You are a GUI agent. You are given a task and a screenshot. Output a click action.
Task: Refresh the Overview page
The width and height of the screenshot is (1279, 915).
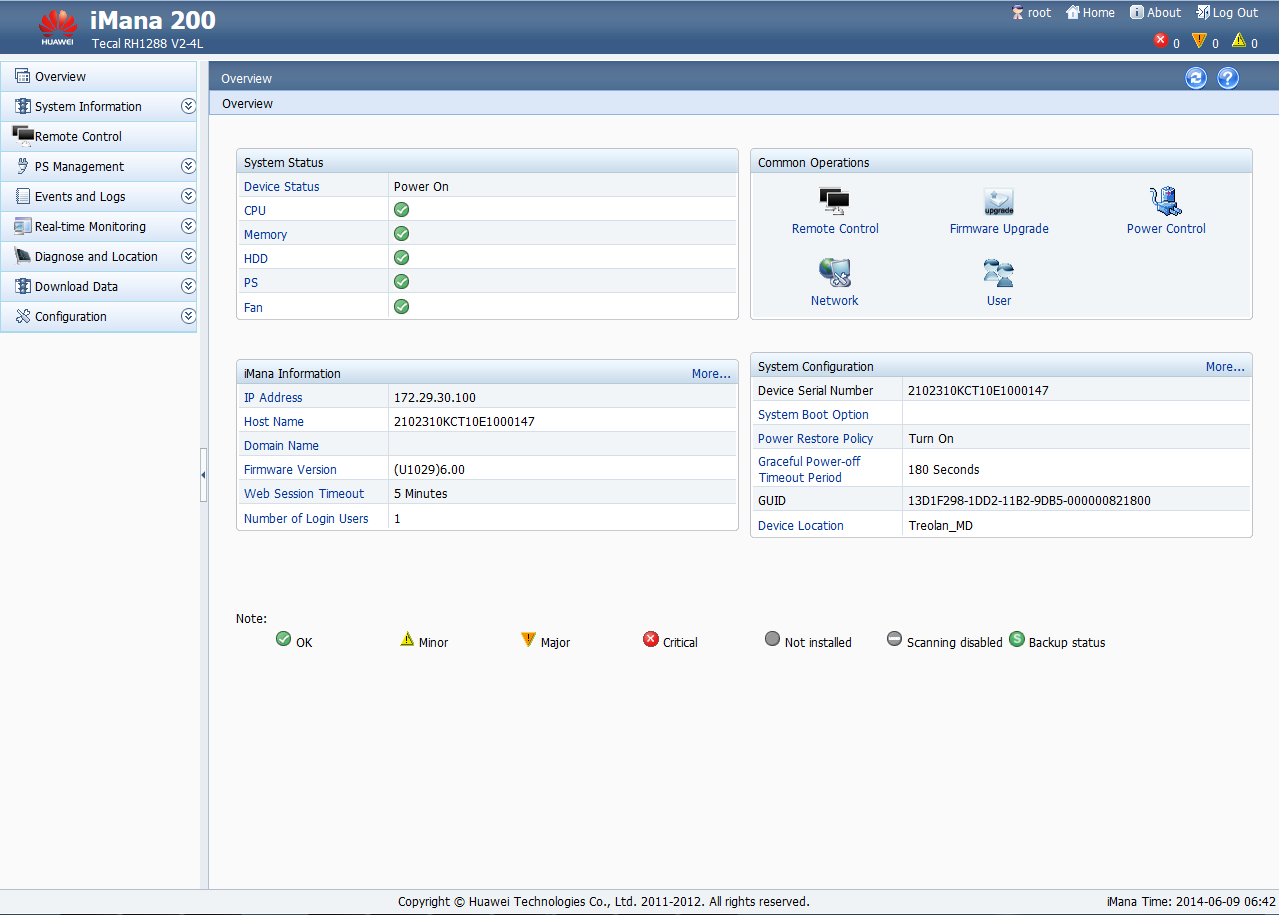[x=1196, y=78]
